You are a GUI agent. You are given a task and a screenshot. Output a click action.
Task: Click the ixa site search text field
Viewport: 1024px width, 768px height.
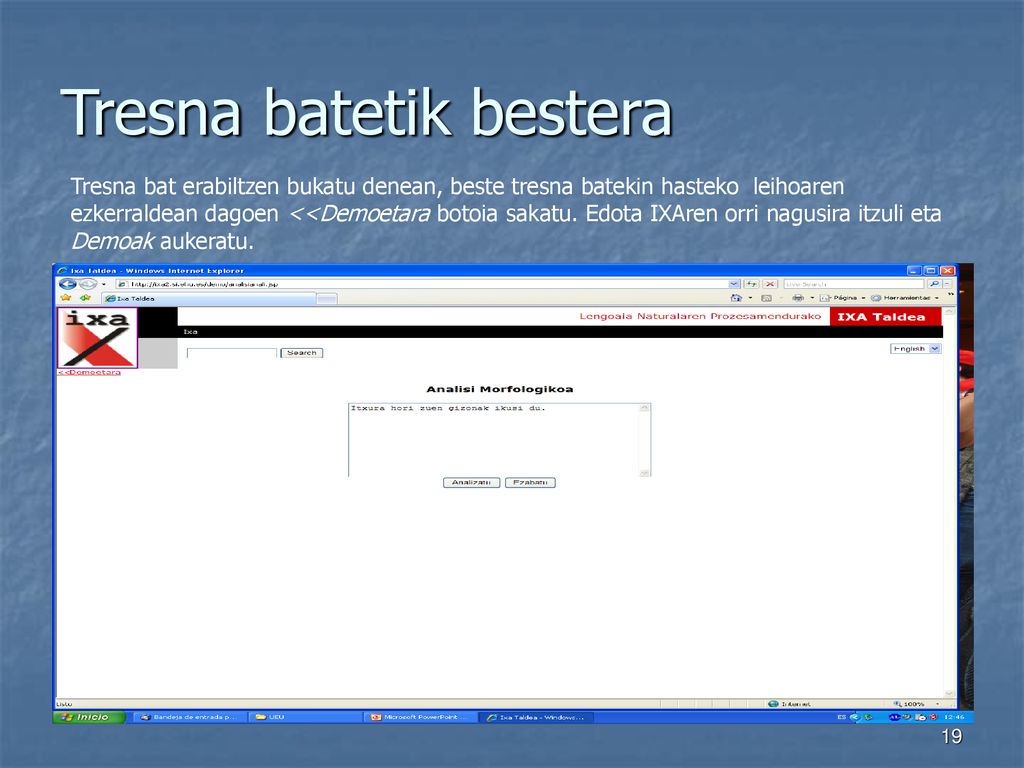(x=232, y=353)
